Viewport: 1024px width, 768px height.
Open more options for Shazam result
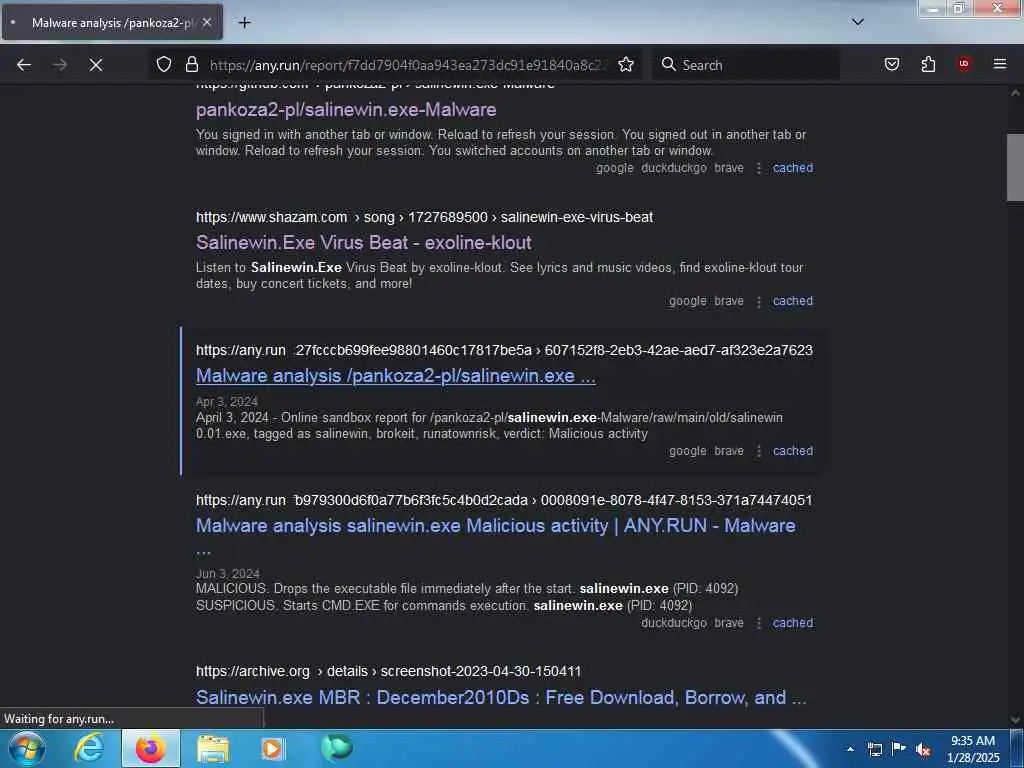(759, 301)
